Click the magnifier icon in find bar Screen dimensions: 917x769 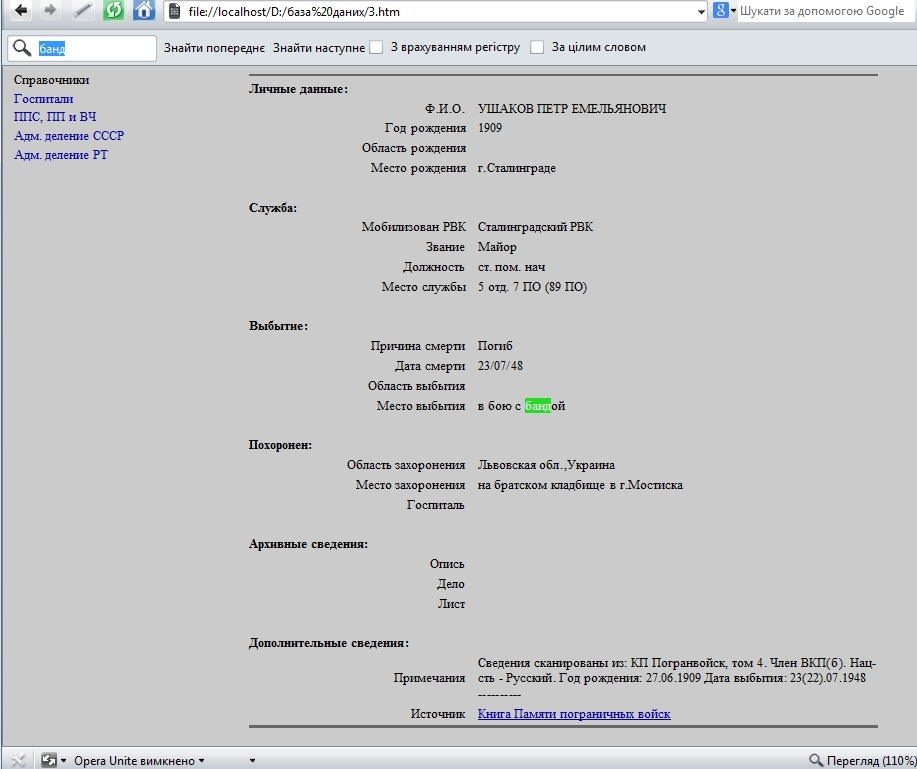pos(22,48)
